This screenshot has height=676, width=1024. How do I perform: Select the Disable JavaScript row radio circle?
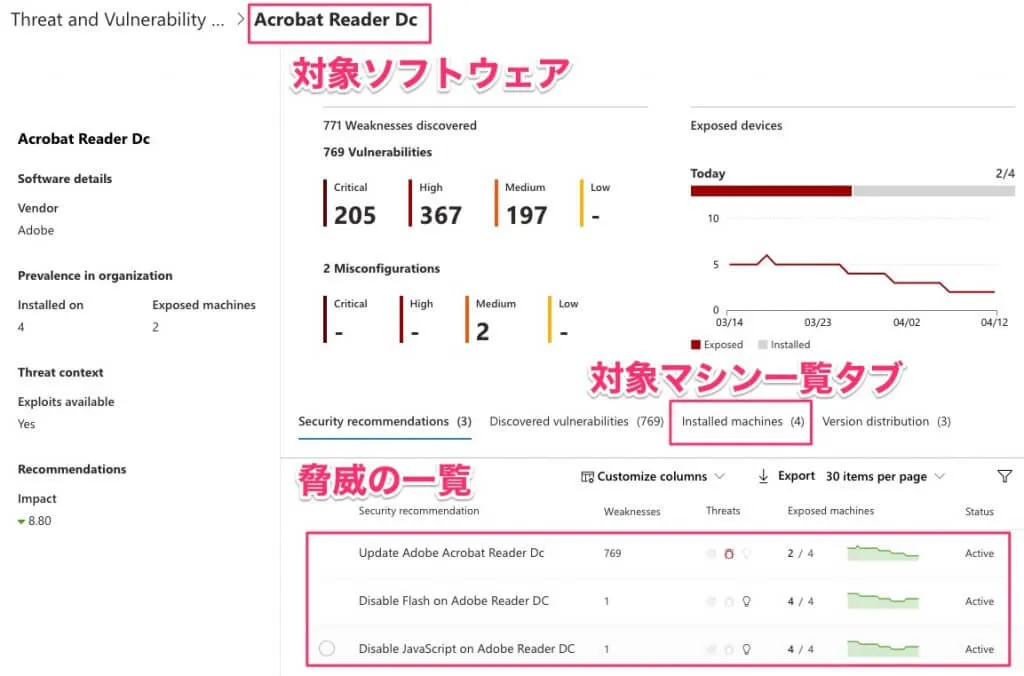click(327, 649)
